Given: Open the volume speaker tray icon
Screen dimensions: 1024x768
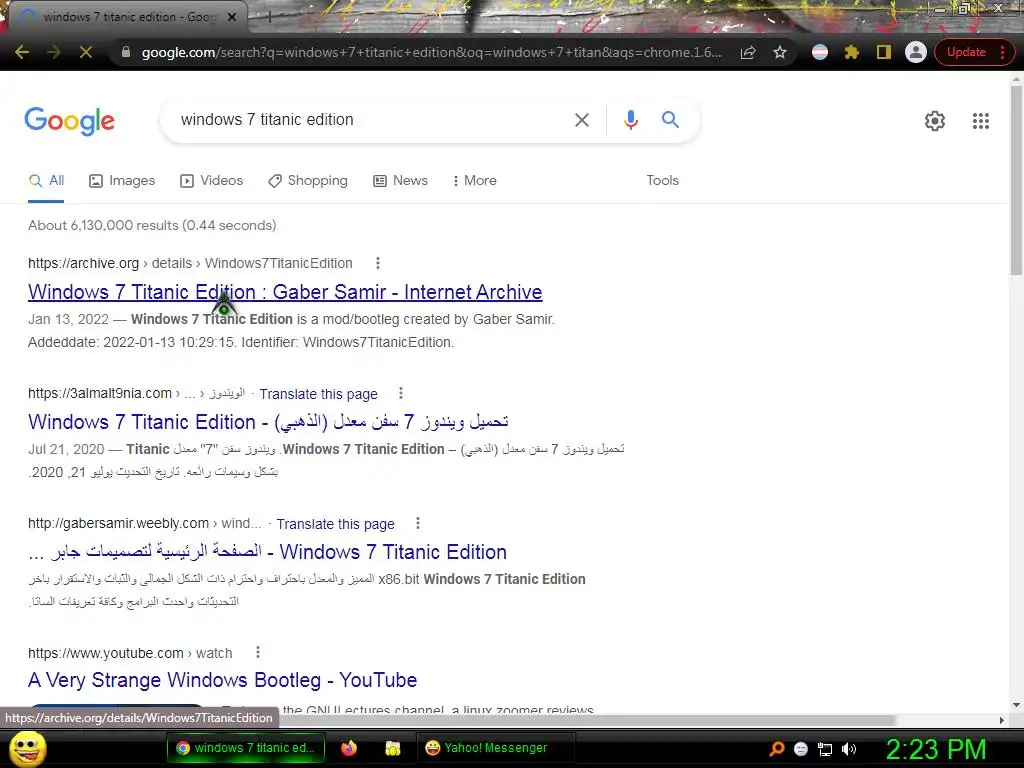Looking at the screenshot, I should point(848,749).
